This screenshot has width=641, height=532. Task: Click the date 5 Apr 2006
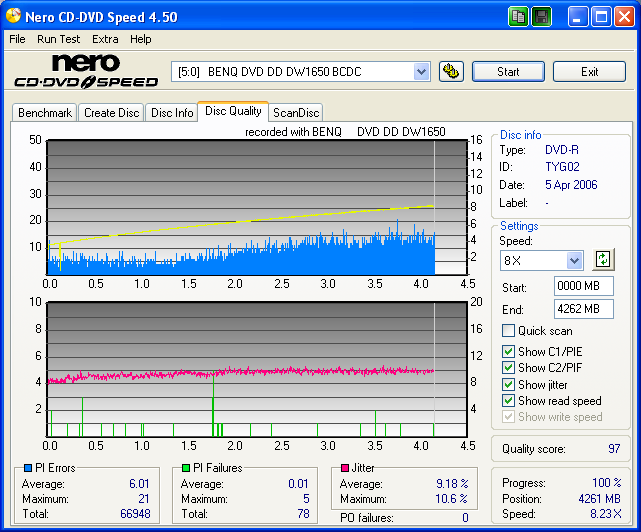point(571,185)
